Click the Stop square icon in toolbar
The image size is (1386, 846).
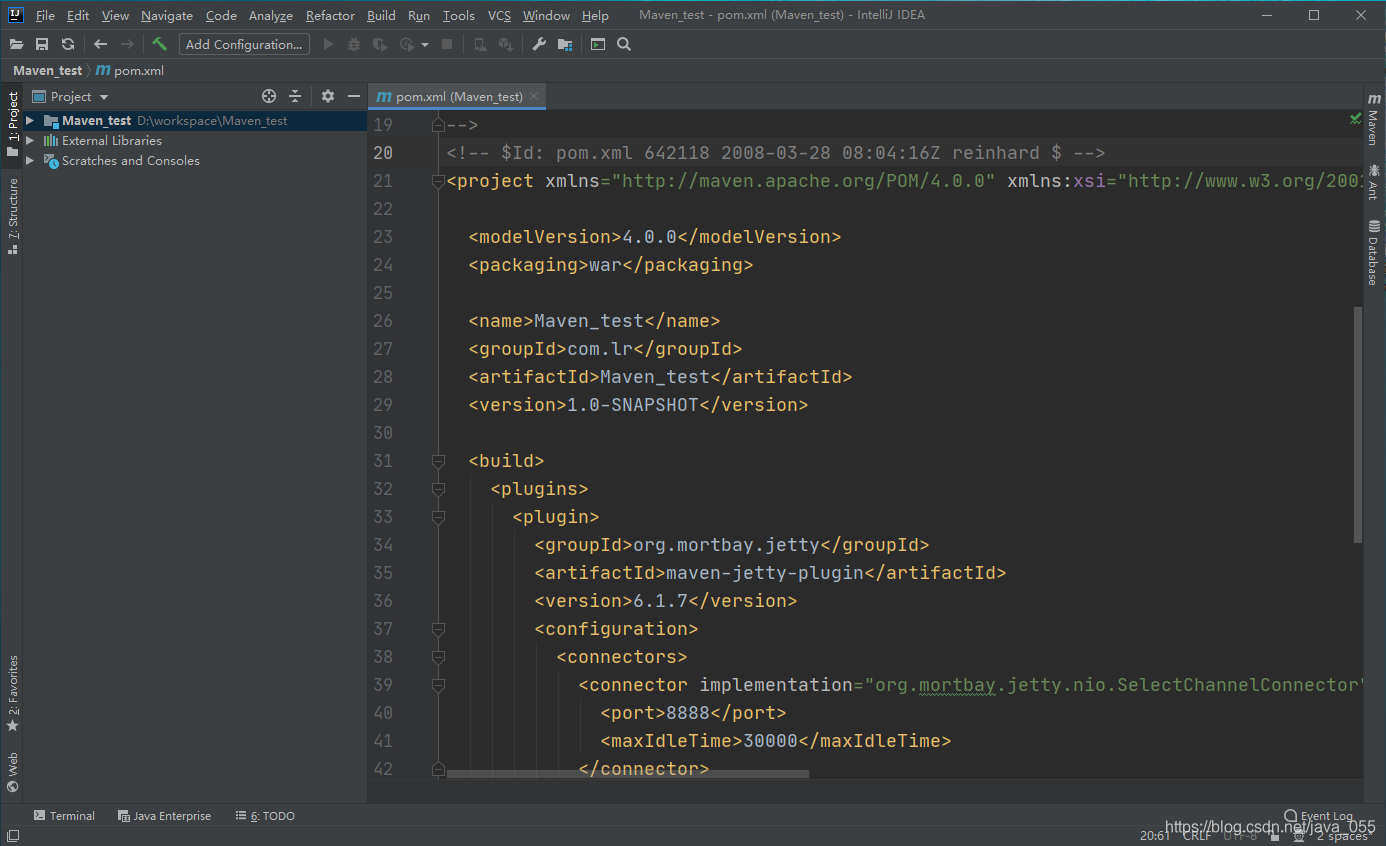pyautogui.click(x=447, y=44)
